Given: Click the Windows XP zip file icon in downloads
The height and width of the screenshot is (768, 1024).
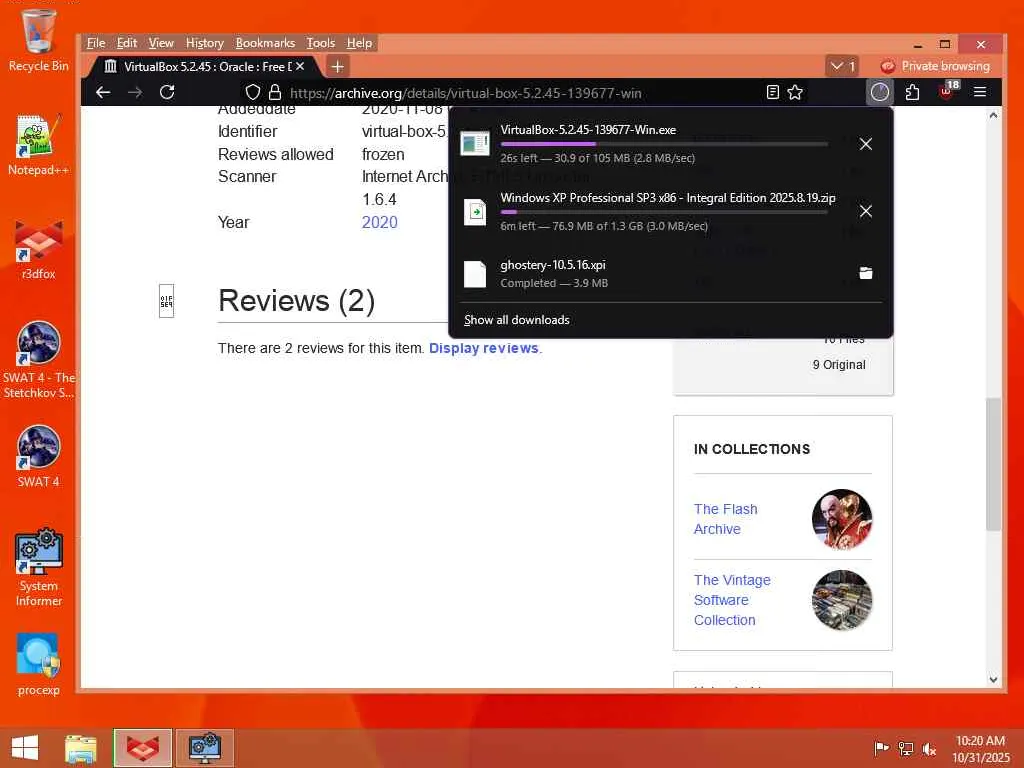Looking at the screenshot, I should [x=475, y=212].
